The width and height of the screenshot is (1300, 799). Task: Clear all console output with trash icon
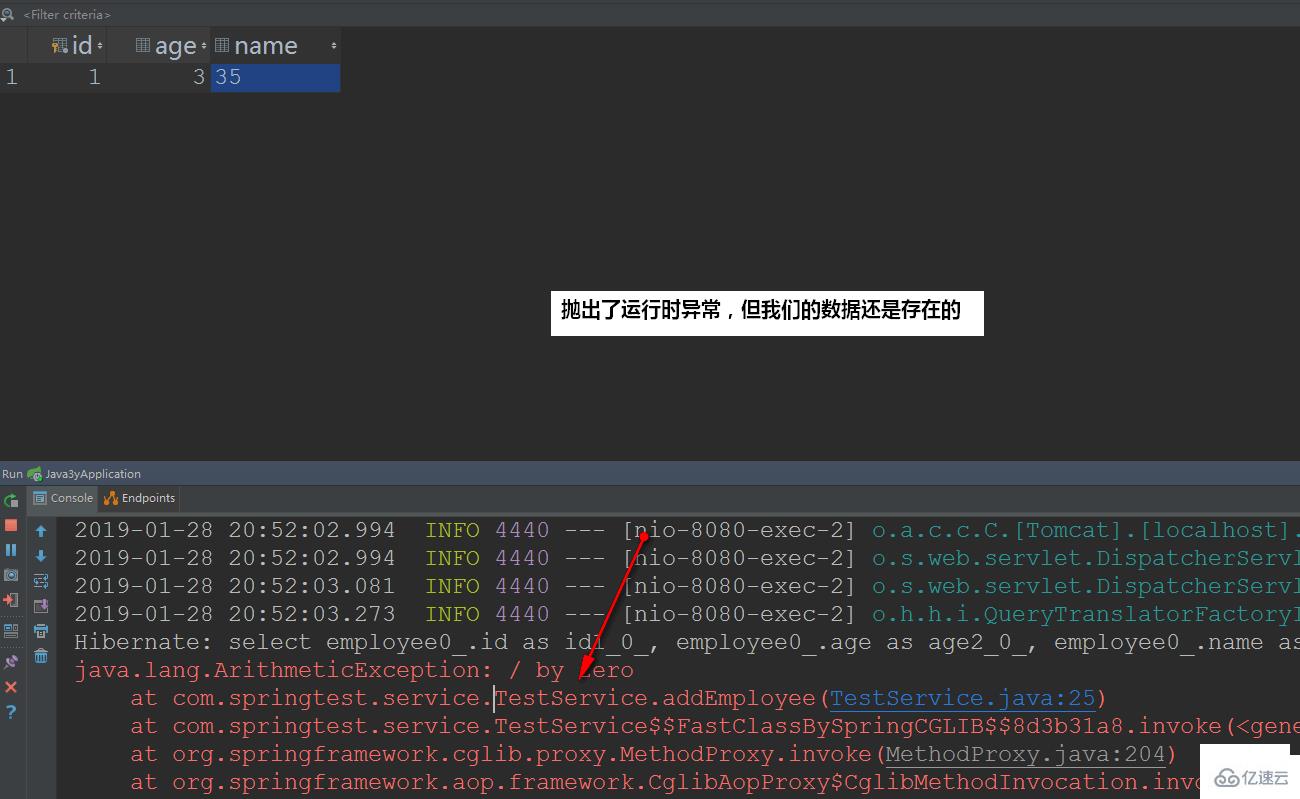pos(41,656)
